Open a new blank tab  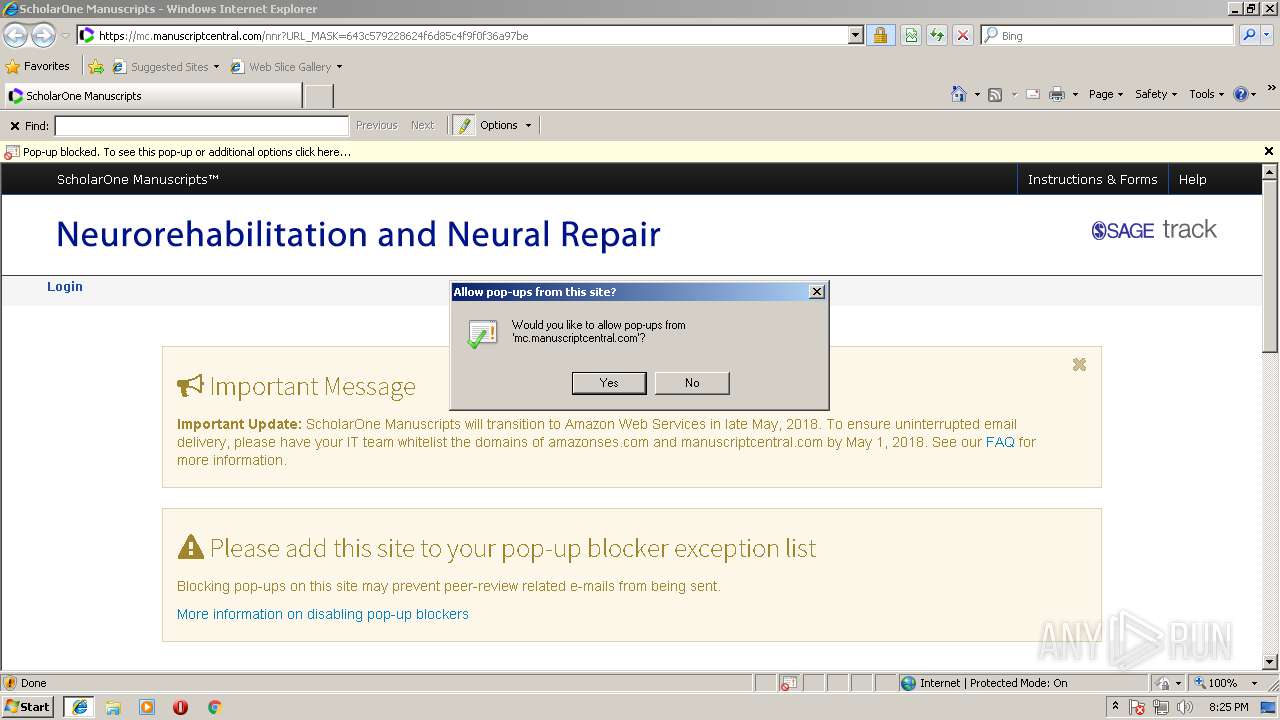[x=318, y=96]
